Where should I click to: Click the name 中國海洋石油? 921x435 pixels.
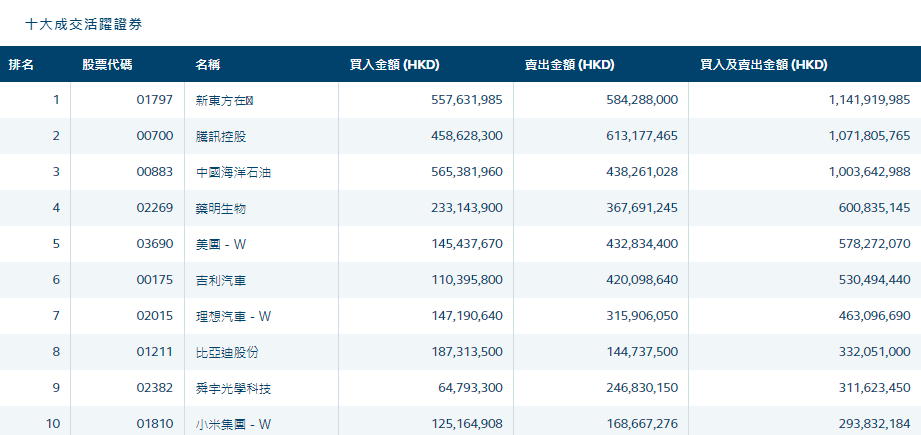tap(233, 172)
